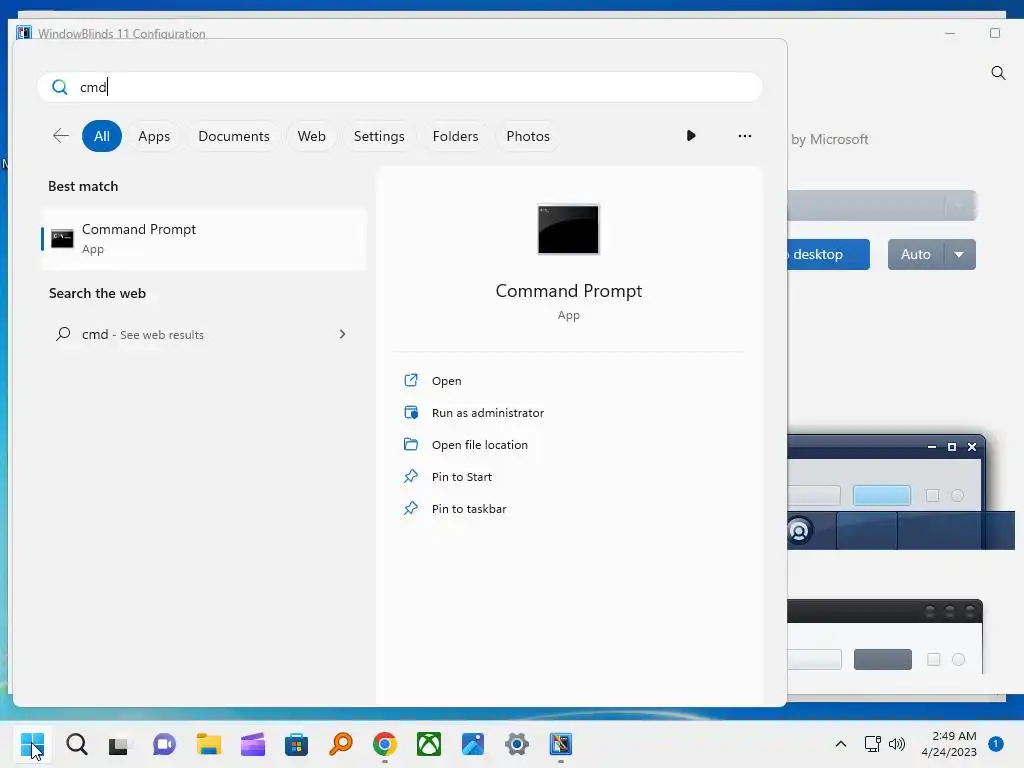Viewport: 1024px width, 768px height.
Task: Click cmd See web results entry
Action: tap(204, 334)
